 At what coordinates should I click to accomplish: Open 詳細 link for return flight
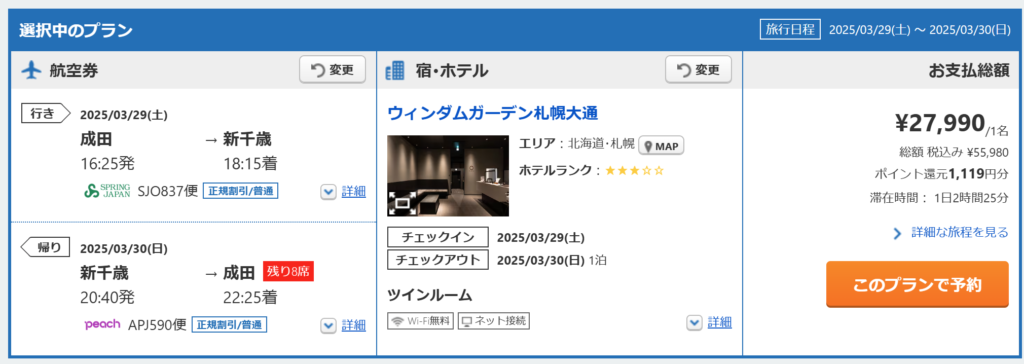(x=354, y=325)
